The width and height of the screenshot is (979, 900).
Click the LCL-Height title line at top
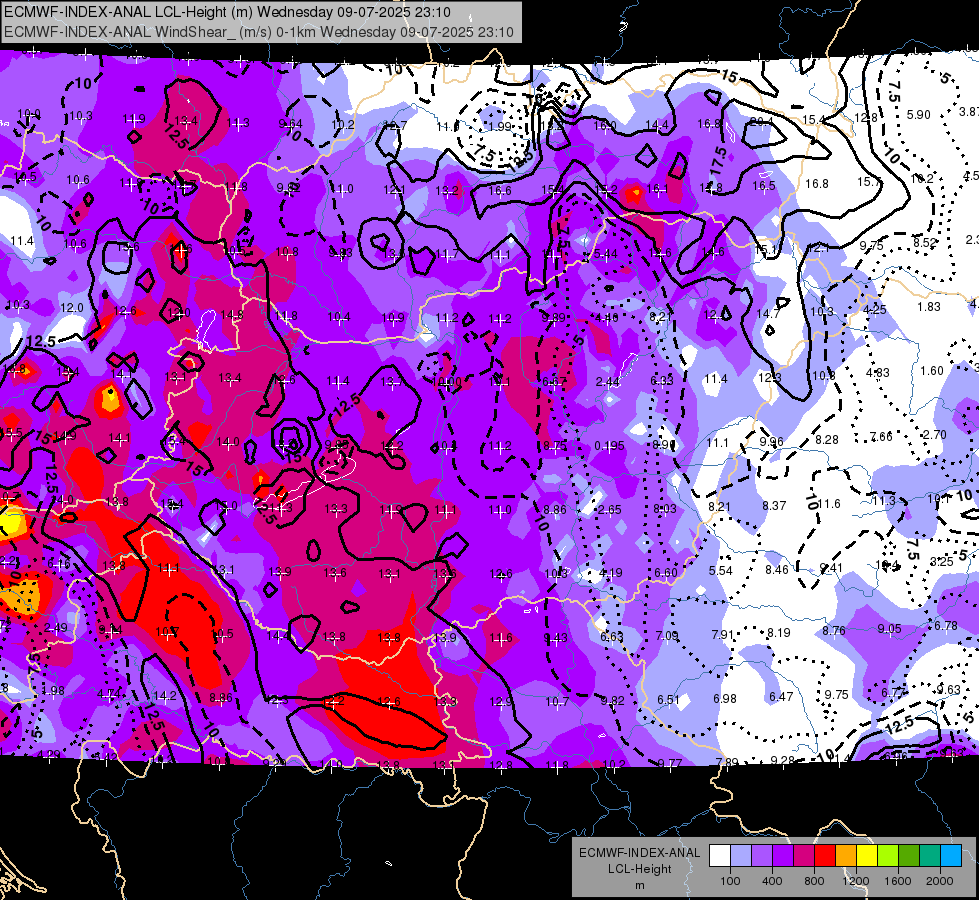(x=227, y=12)
